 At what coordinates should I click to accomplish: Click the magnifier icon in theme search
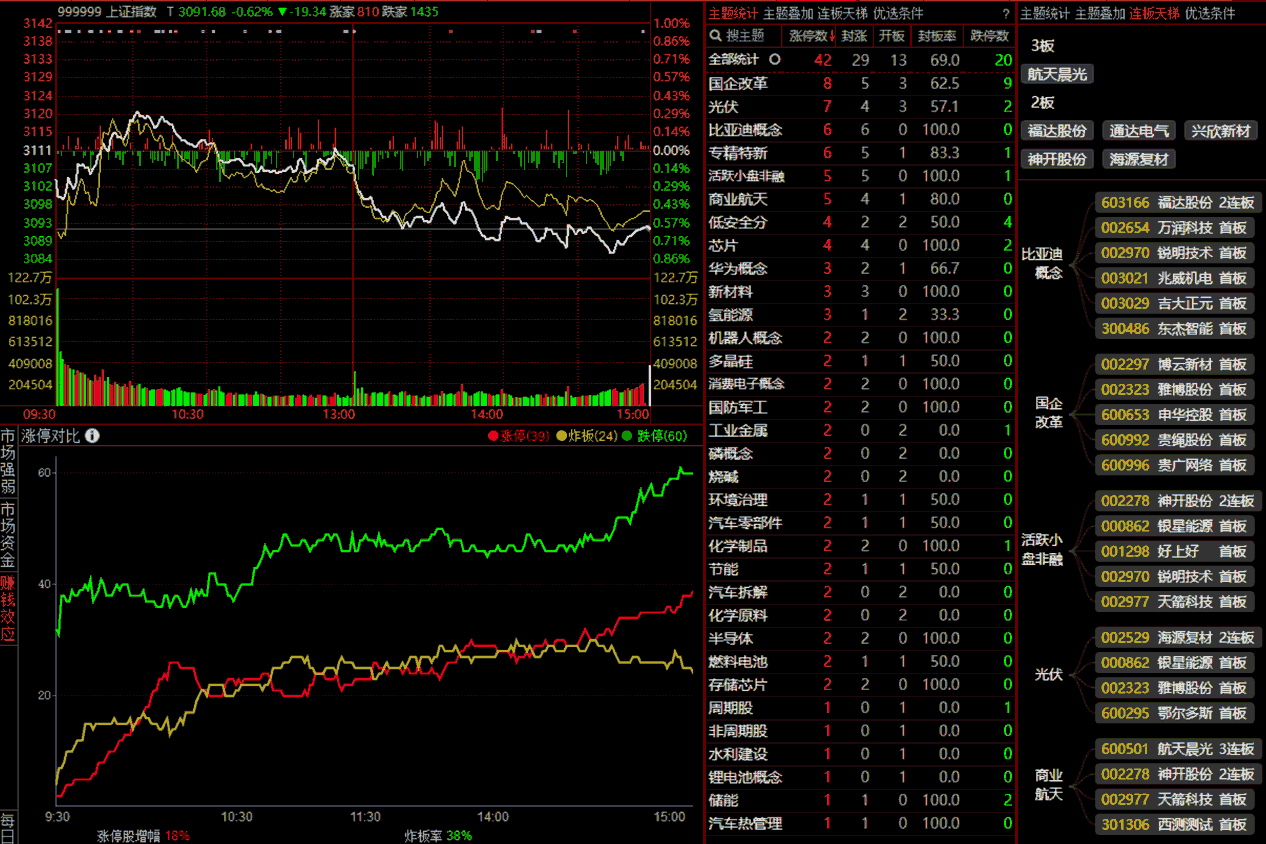coord(715,36)
